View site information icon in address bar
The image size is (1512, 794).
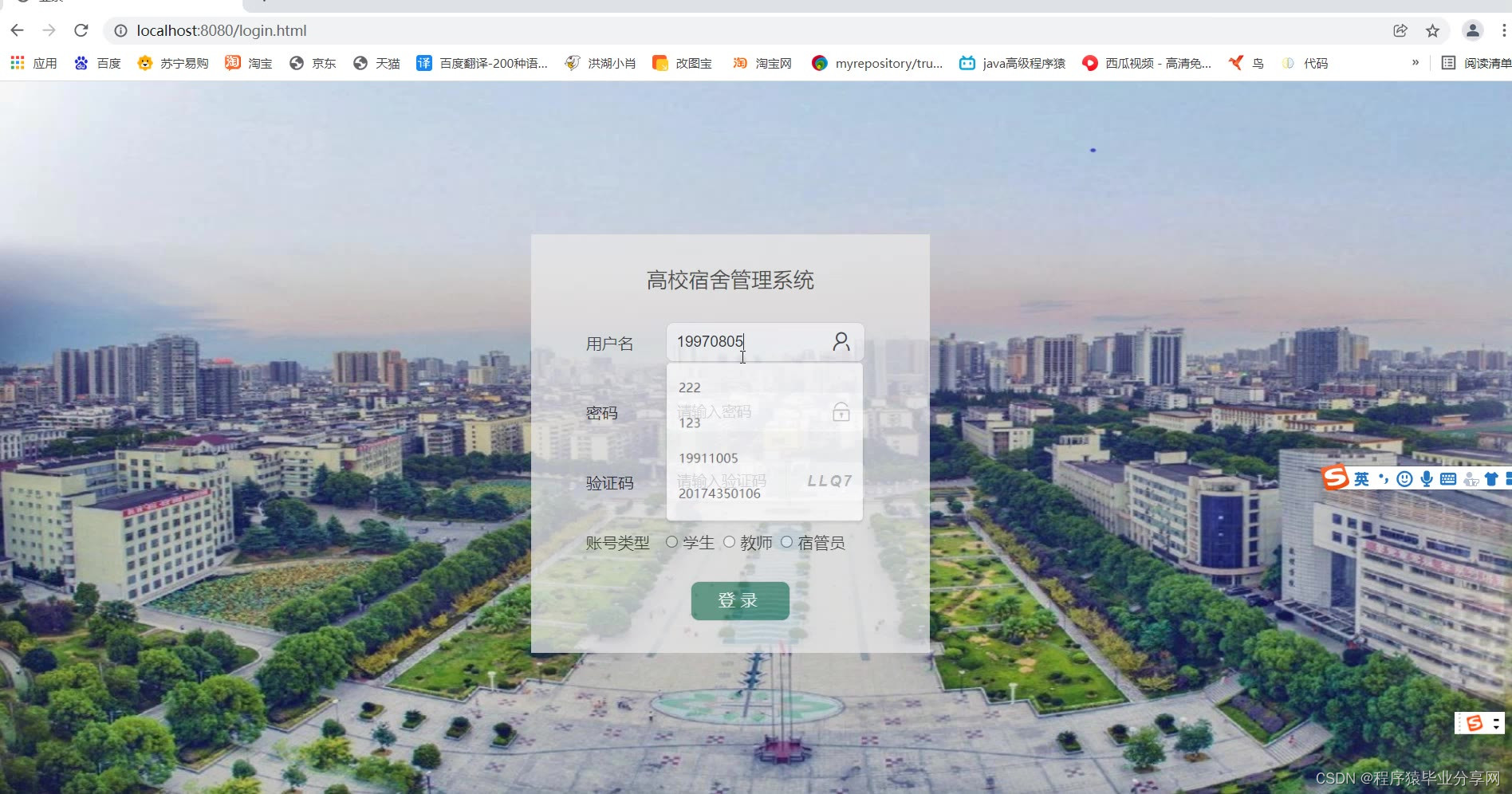click(x=120, y=30)
